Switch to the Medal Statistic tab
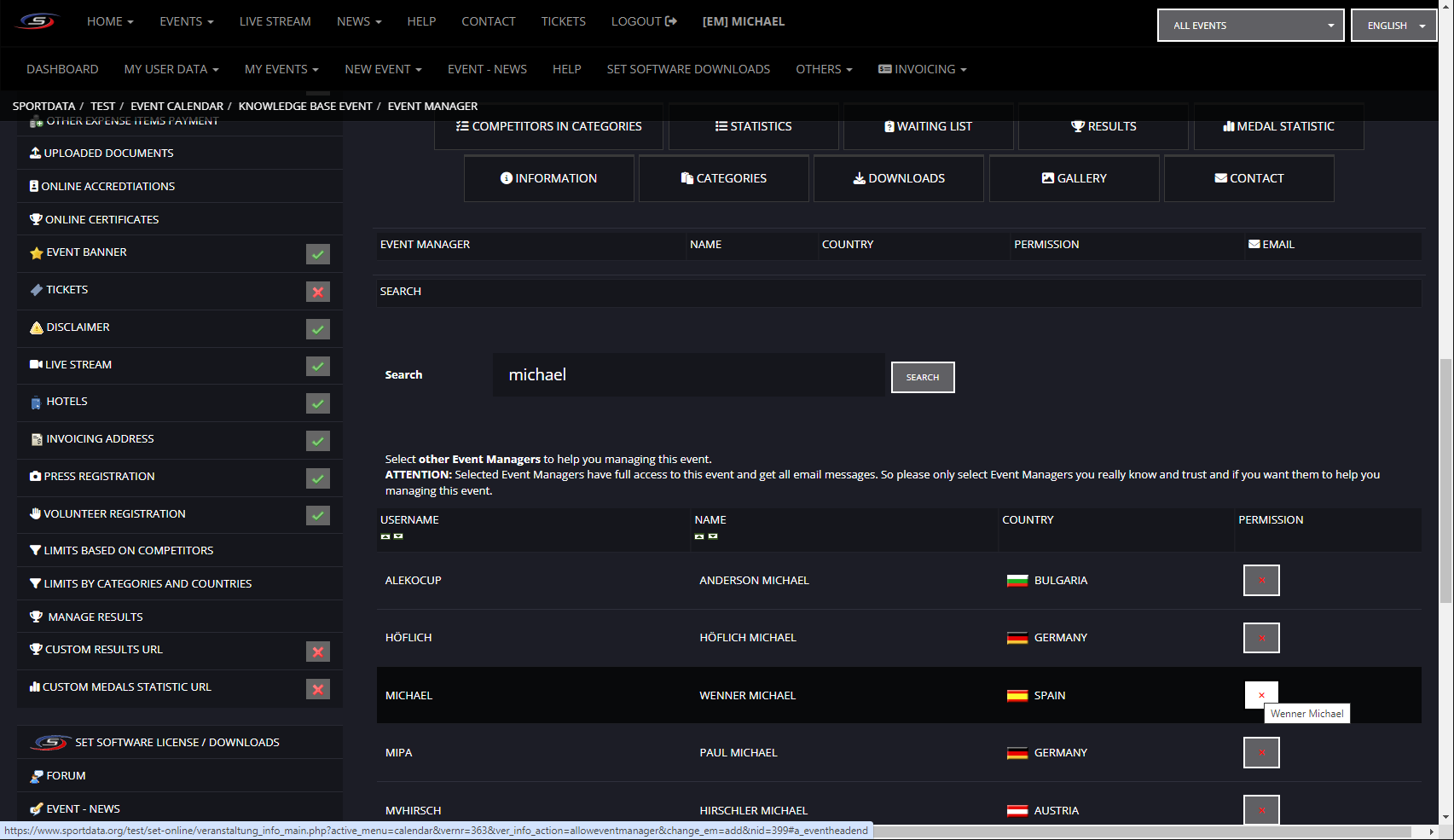1454x840 pixels. point(1278,126)
